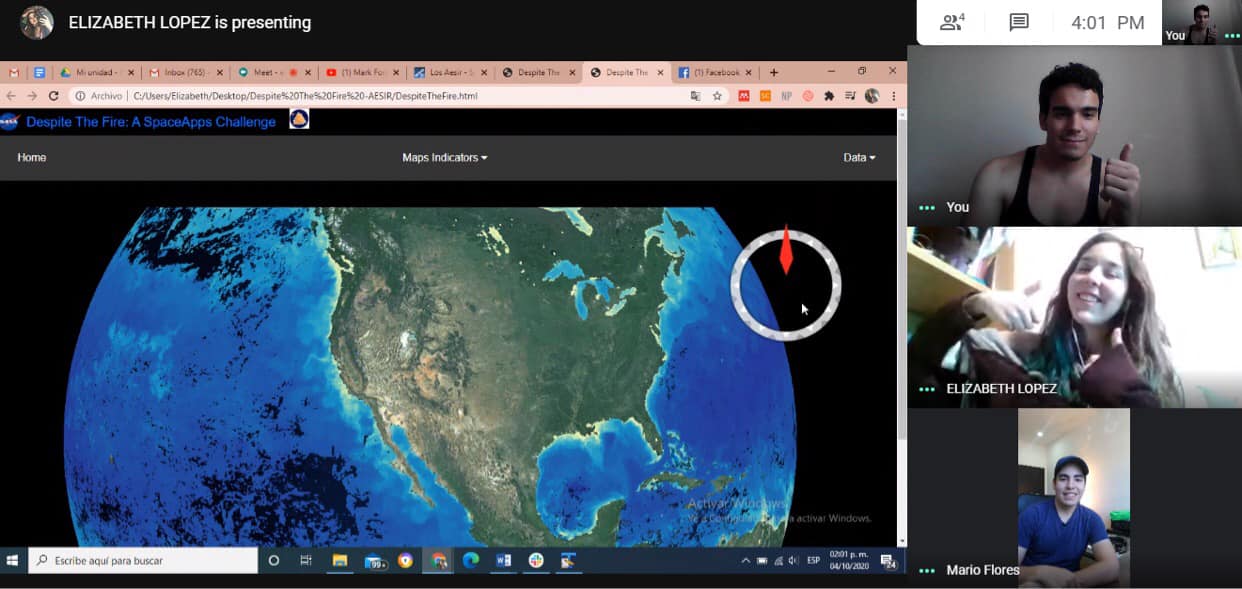
Task: Click the Escribe aquí para buscar search box
Action: (143, 561)
